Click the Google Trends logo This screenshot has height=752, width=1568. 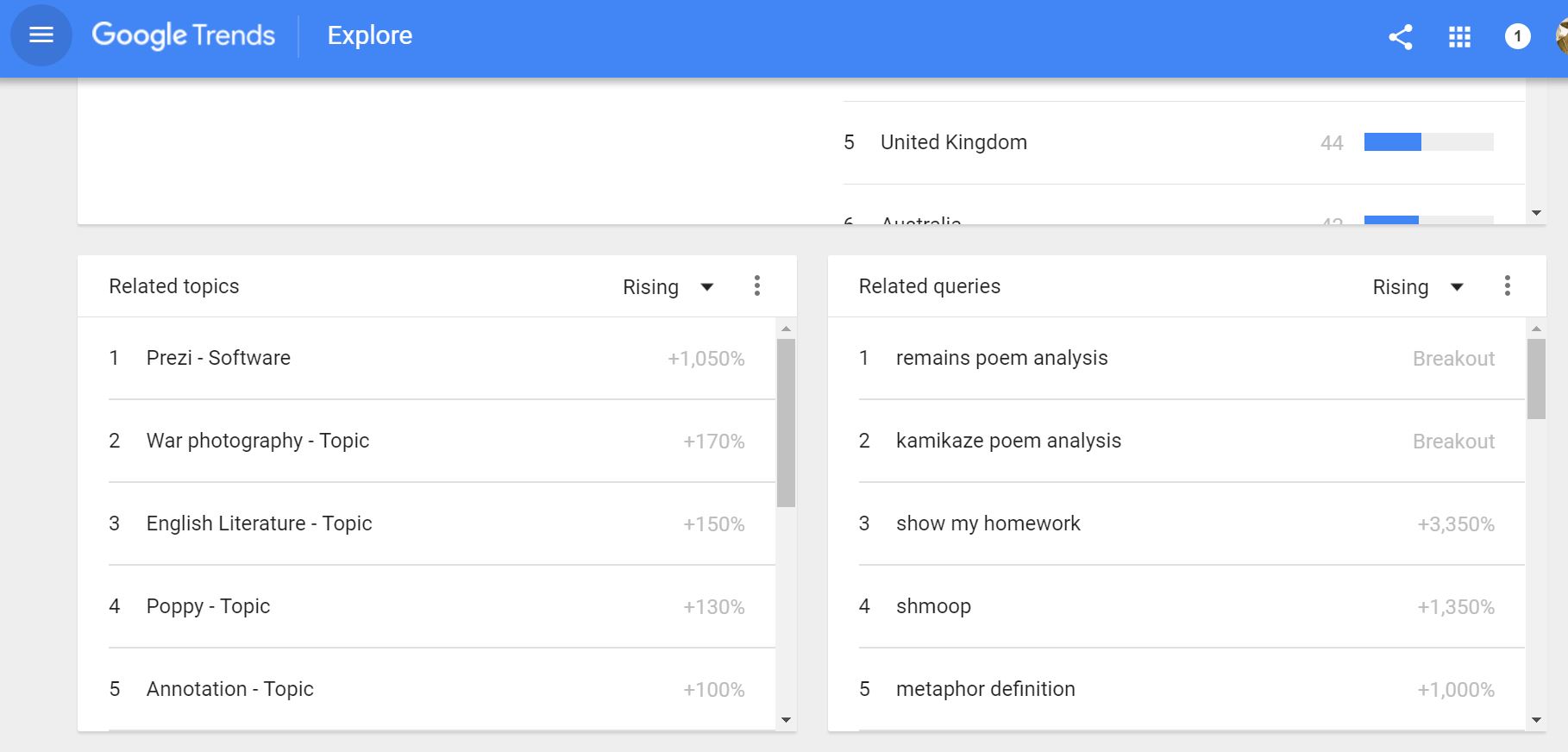183,35
